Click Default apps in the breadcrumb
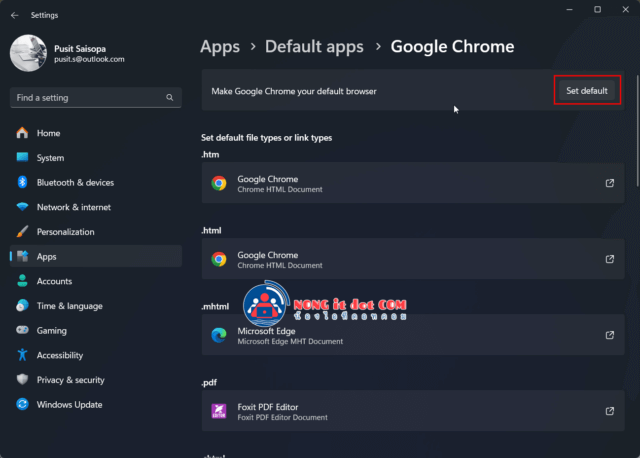 pos(314,47)
